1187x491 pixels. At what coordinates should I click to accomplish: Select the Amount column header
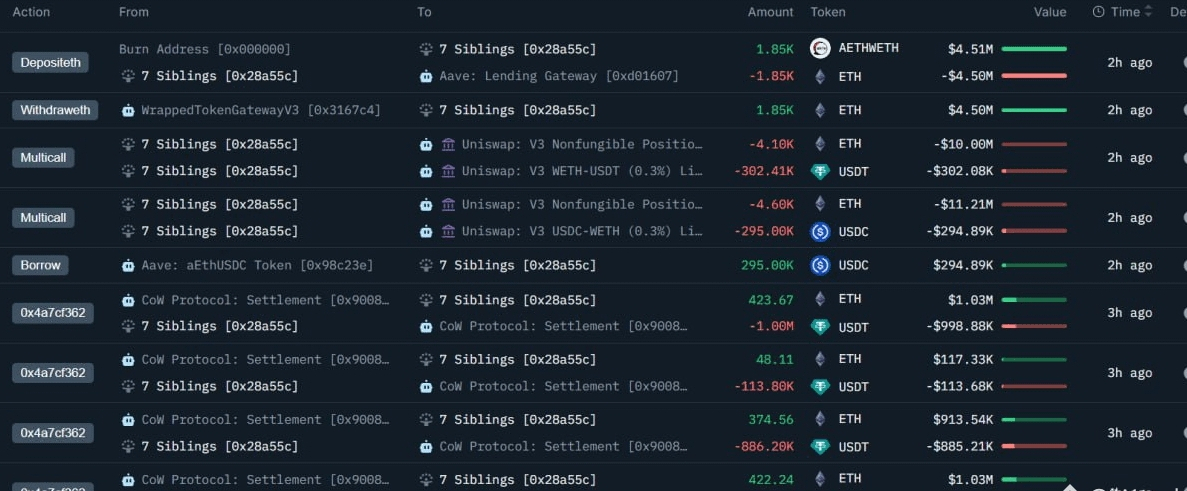pyautogui.click(x=771, y=12)
